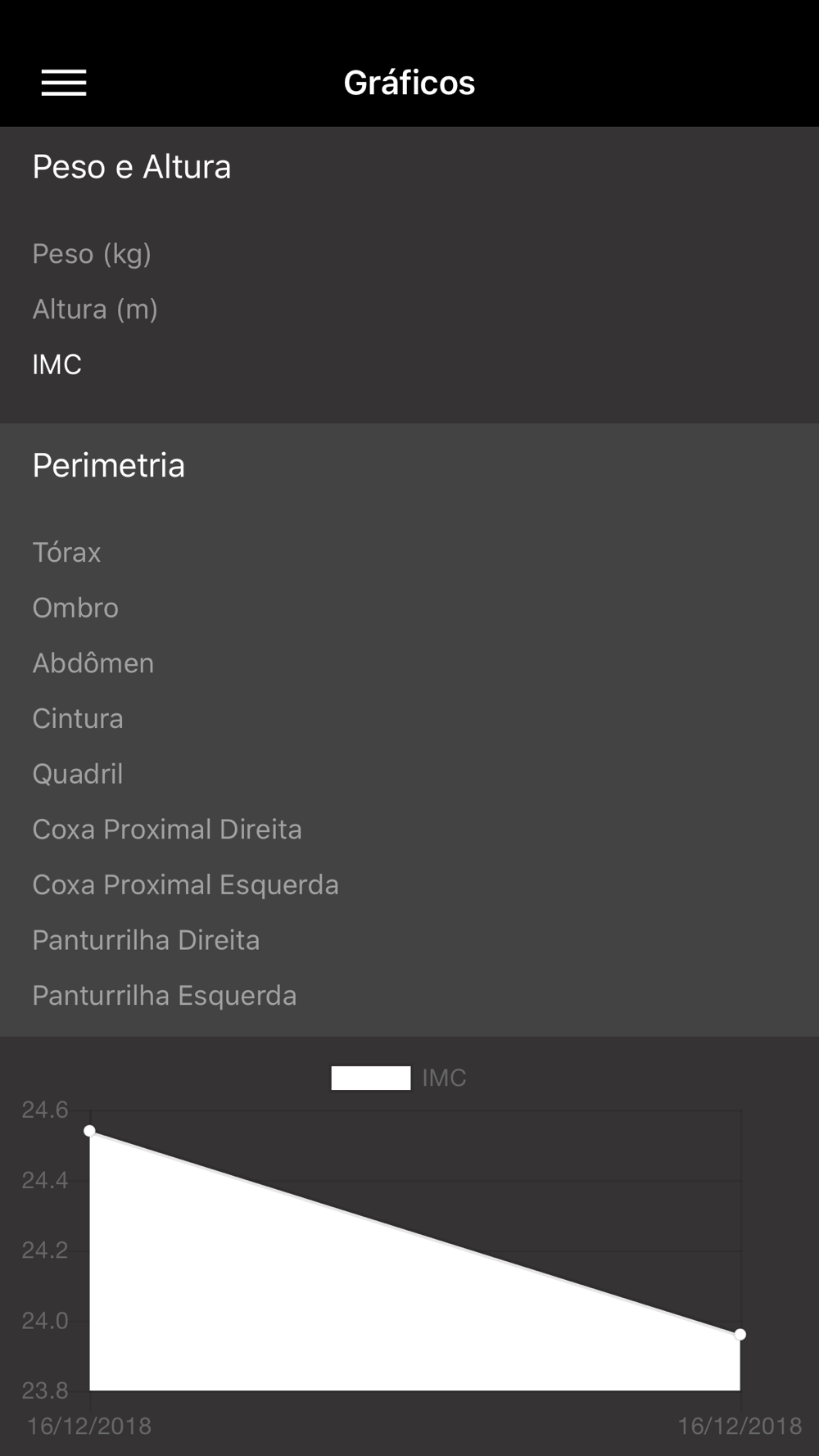
Task: Show the Tórax perimetry chart
Action: pyautogui.click(x=66, y=553)
